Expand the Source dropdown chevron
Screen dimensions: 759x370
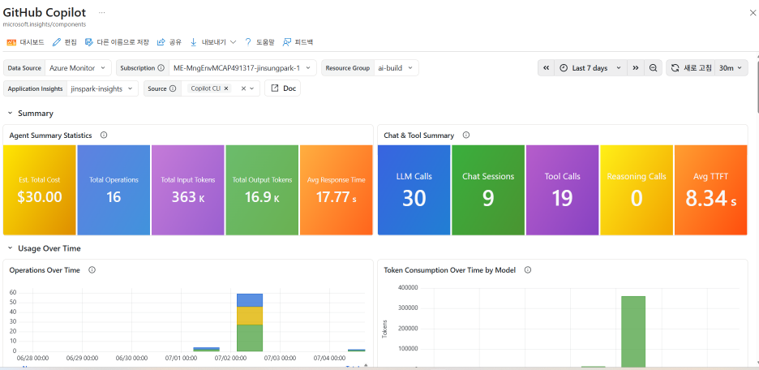pyautogui.click(x=252, y=89)
